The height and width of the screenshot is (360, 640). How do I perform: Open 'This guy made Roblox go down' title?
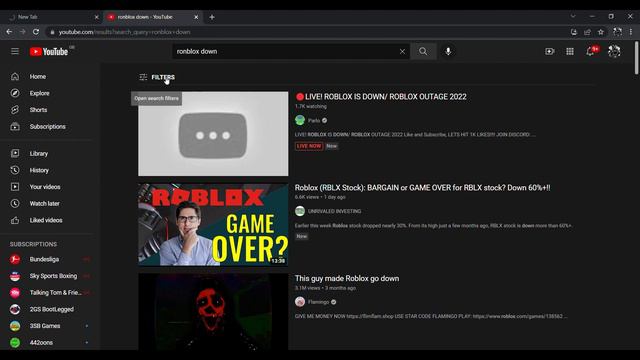point(347,278)
